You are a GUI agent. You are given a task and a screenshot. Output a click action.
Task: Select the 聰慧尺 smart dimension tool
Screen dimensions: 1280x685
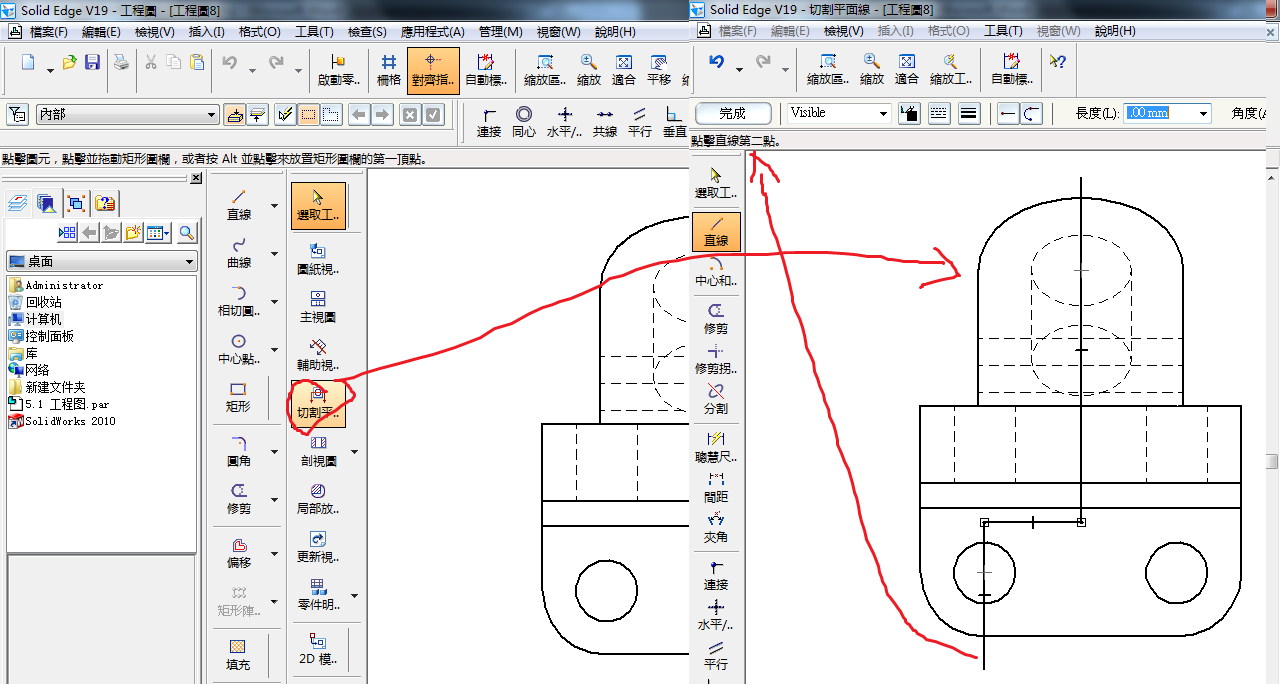click(715, 446)
